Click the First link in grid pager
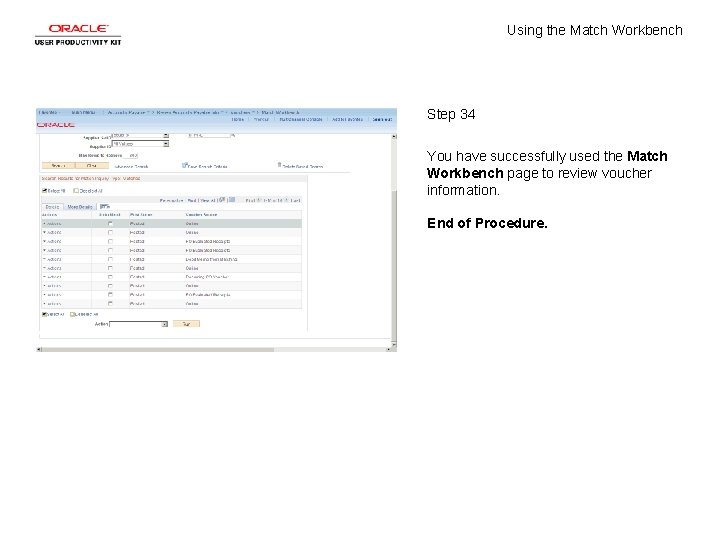This screenshot has height=540, width=720. 250,201
